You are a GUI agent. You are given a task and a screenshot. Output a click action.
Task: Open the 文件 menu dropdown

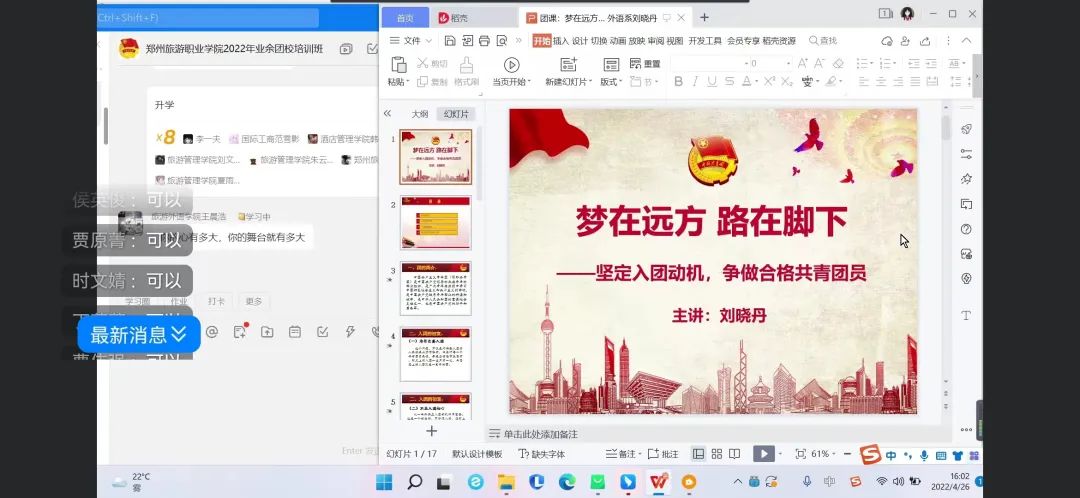(x=411, y=41)
